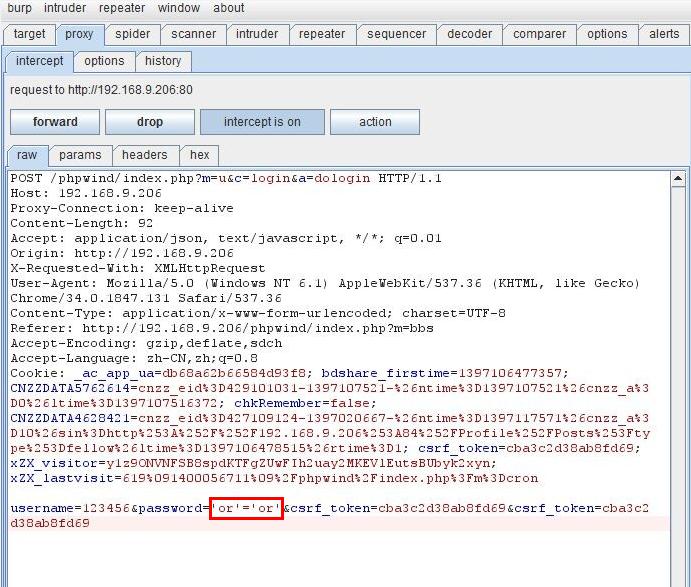Click the Accept: application/json line
Screen dimensions: 691x587
coord(226,238)
